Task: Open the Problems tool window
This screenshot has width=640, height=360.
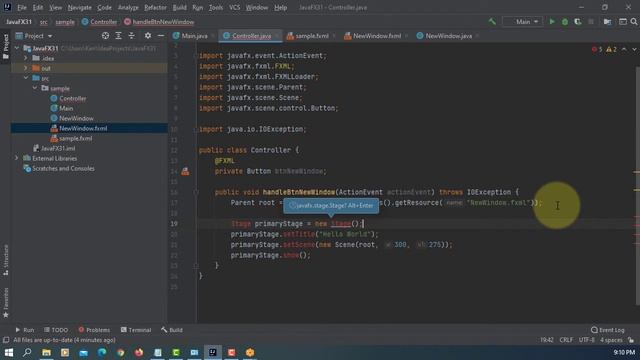Action: pos(94,330)
